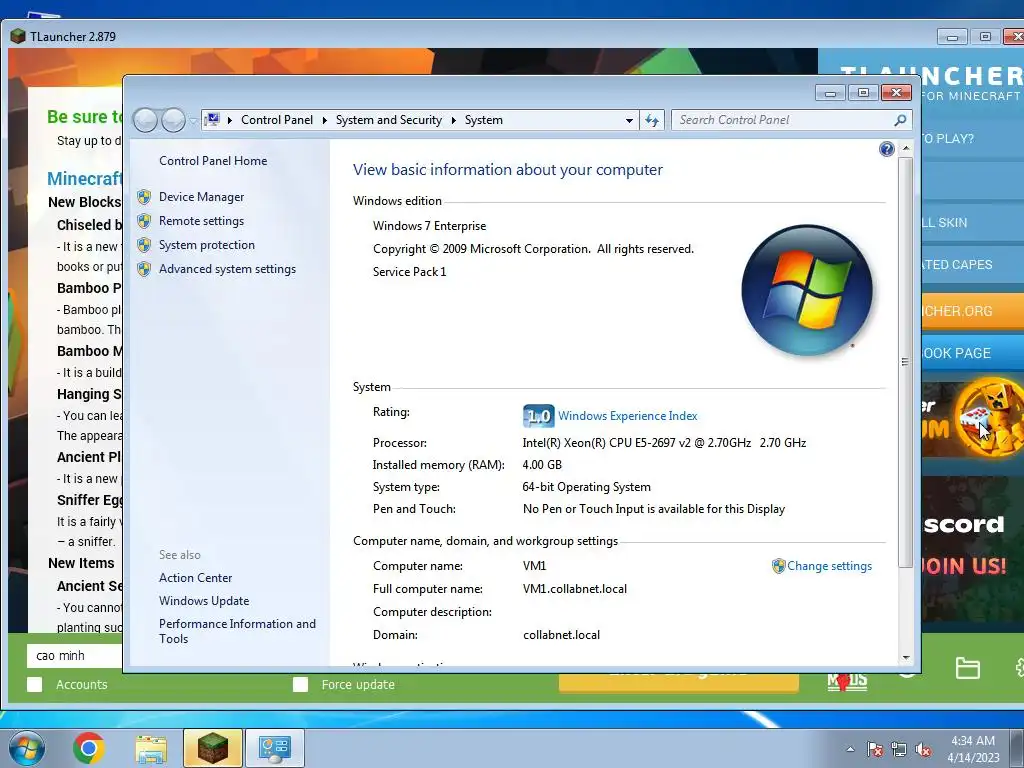Viewport: 1024px width, 768px height.
Task: Click the Windows 7 Enterprise text
Action: [429, 226]
